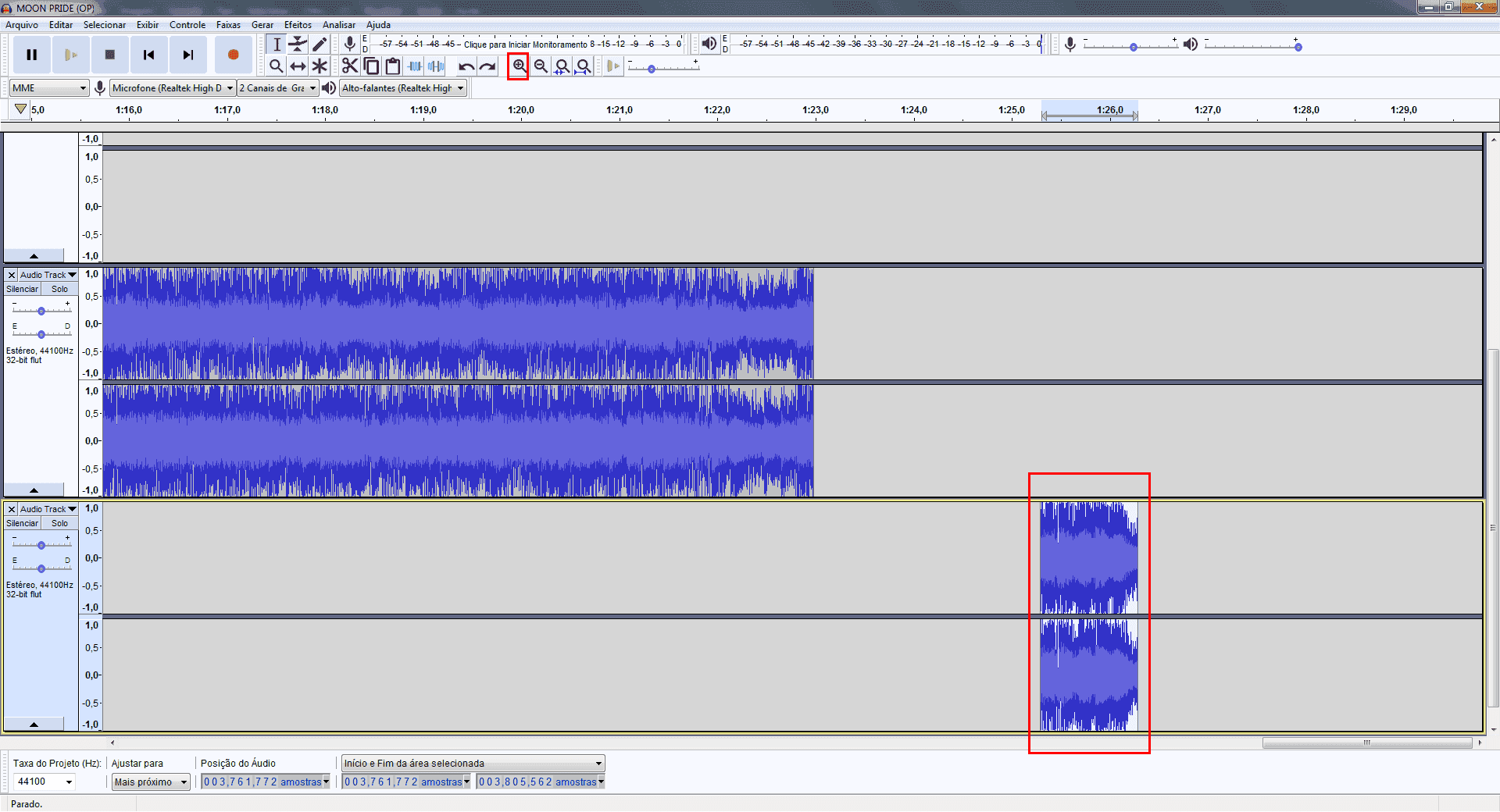Collapse the second audio track
This screenshot has width=1500, height=812.
(34, 490)
